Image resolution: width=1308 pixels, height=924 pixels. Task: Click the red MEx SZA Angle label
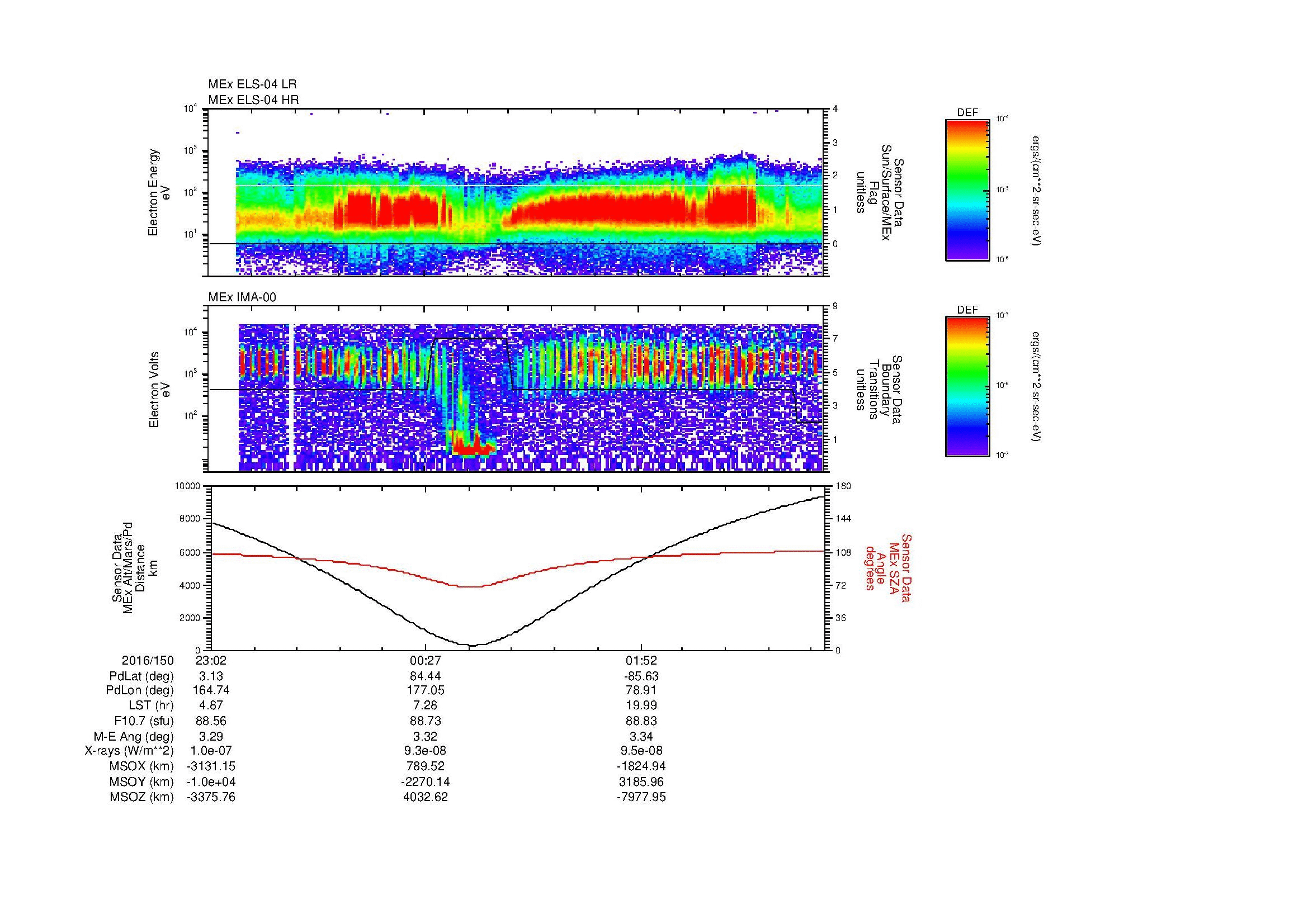887,567
